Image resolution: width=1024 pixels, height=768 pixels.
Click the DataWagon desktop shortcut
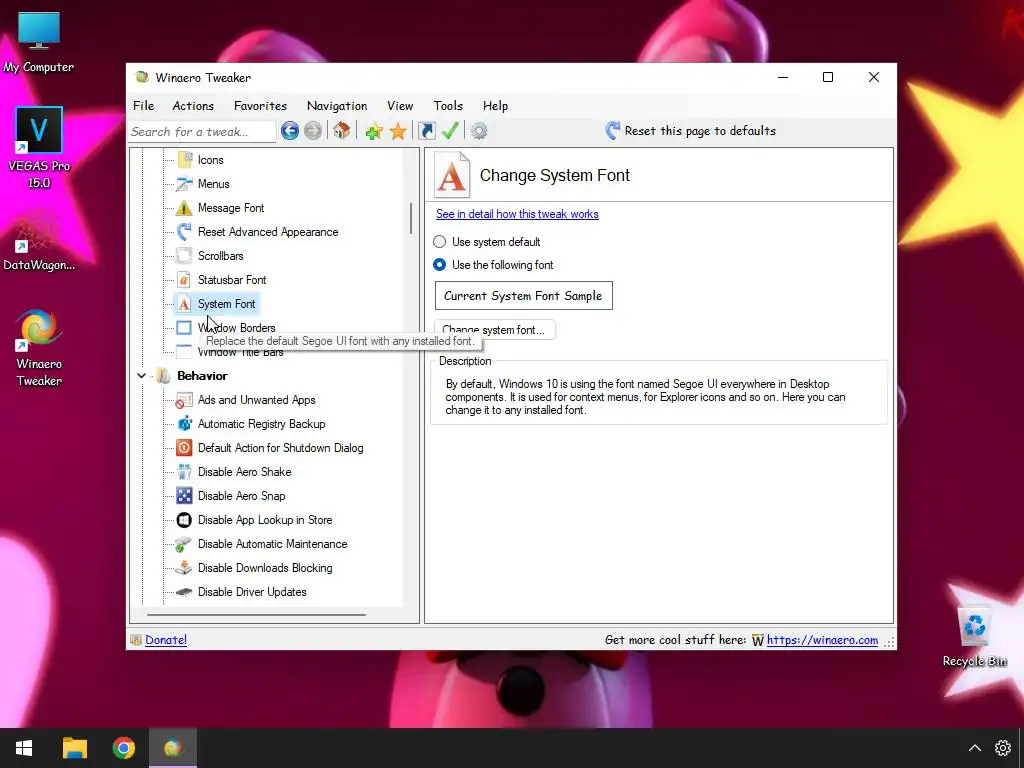tap(39, 240)
